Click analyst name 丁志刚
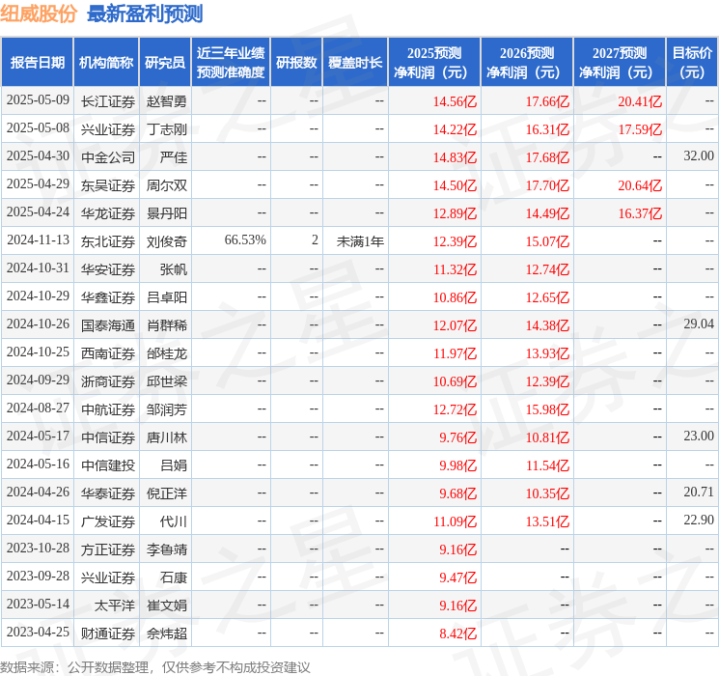 (x=166, y=129)
